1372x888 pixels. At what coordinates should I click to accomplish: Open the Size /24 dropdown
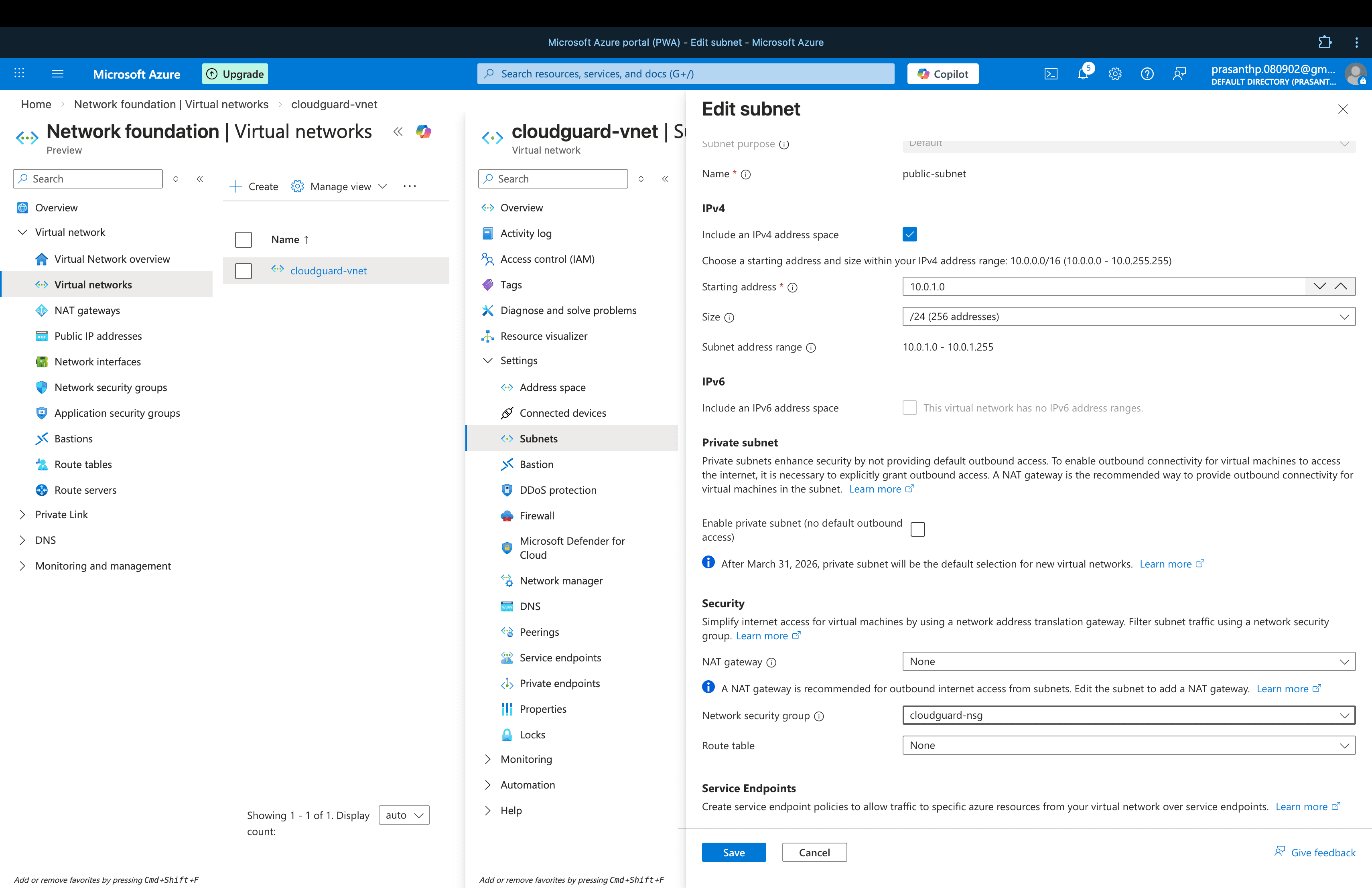tap(1128, 316)
